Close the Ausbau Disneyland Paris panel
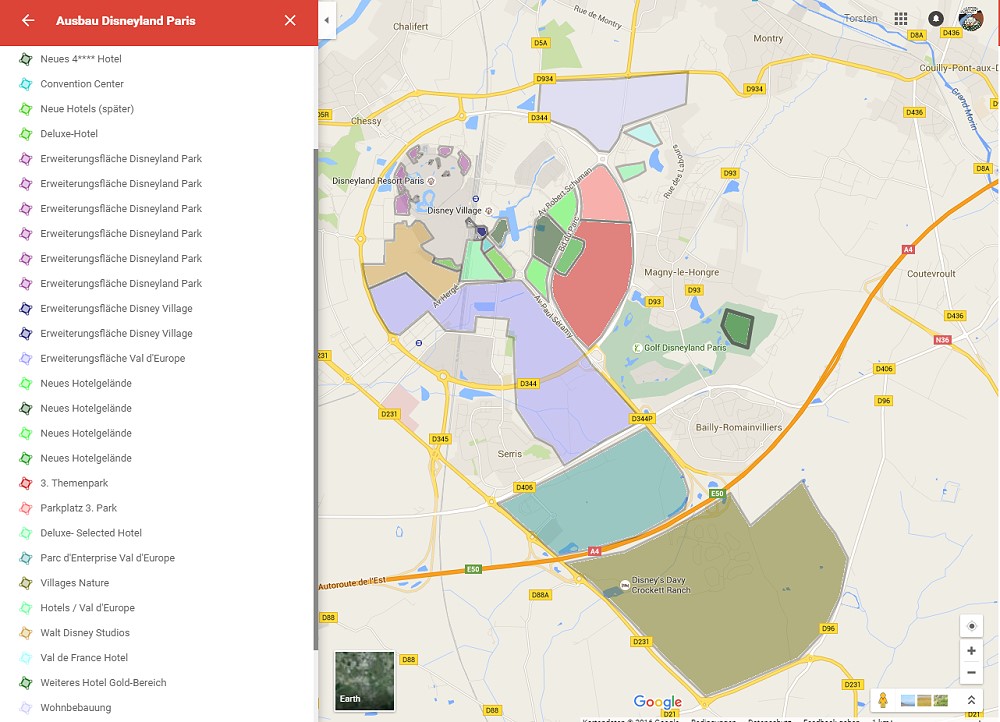This screenshot has height=722, width=1000. 290,20
